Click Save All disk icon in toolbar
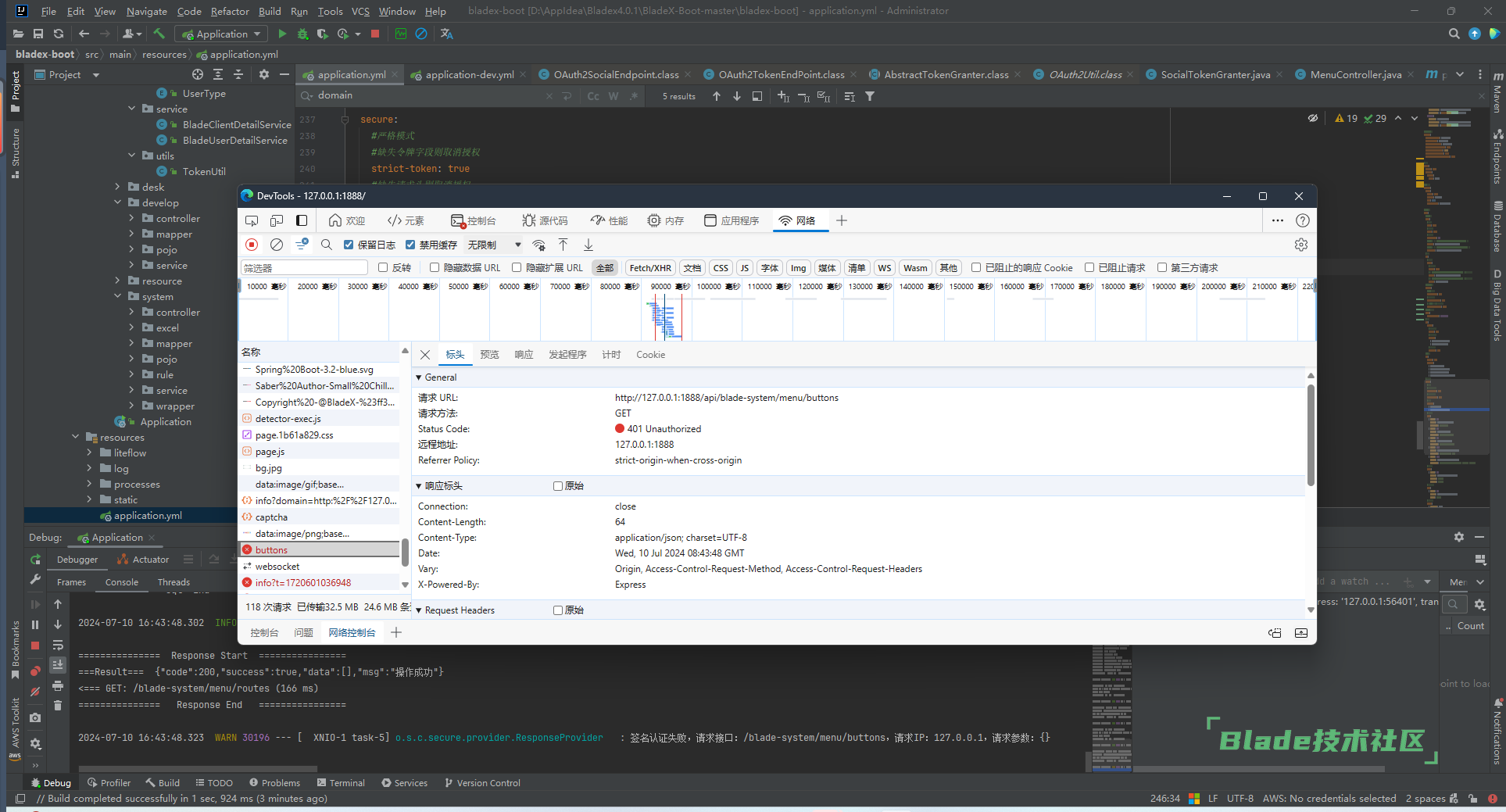This screenshot has height=812, width=1506. click(x=38, y=34)
